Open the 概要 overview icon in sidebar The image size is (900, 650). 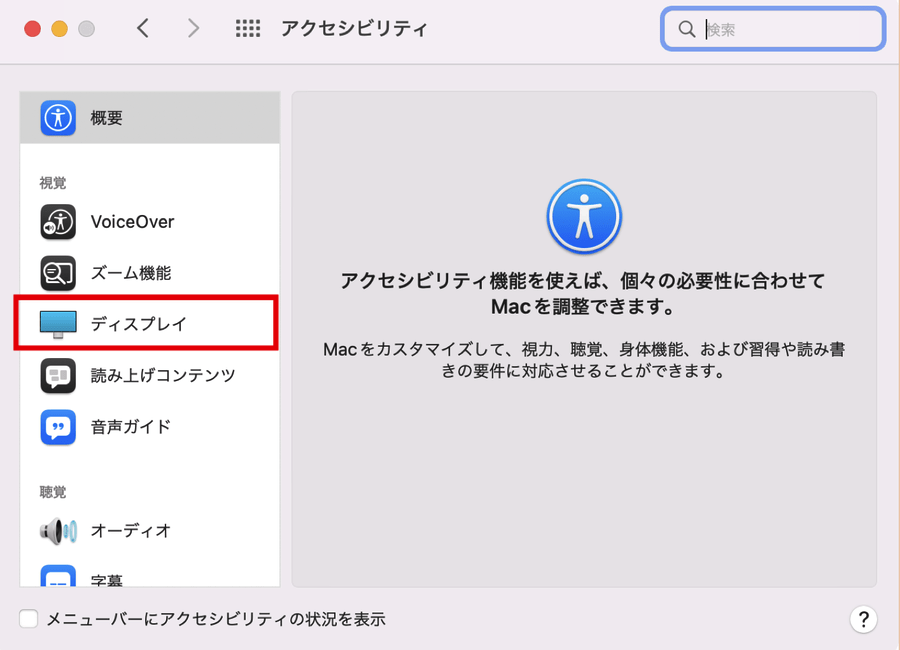pos(58,118)
